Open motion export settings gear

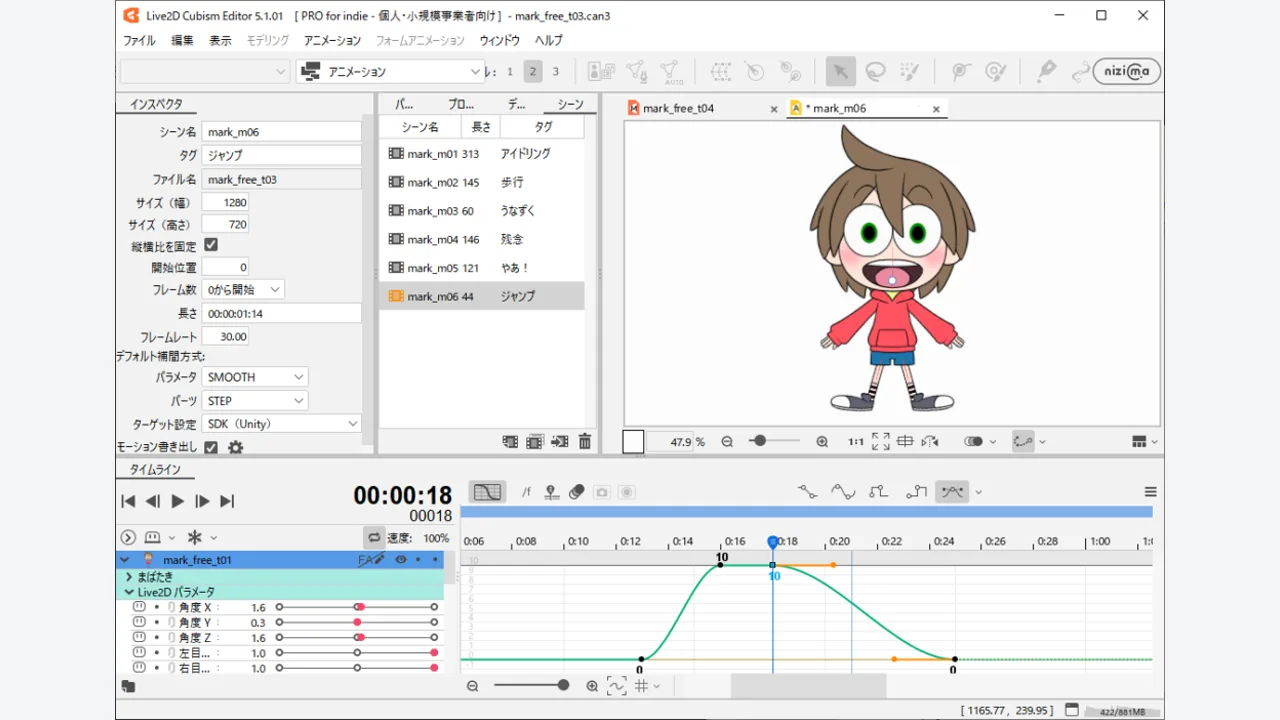[x=235, y=447]
